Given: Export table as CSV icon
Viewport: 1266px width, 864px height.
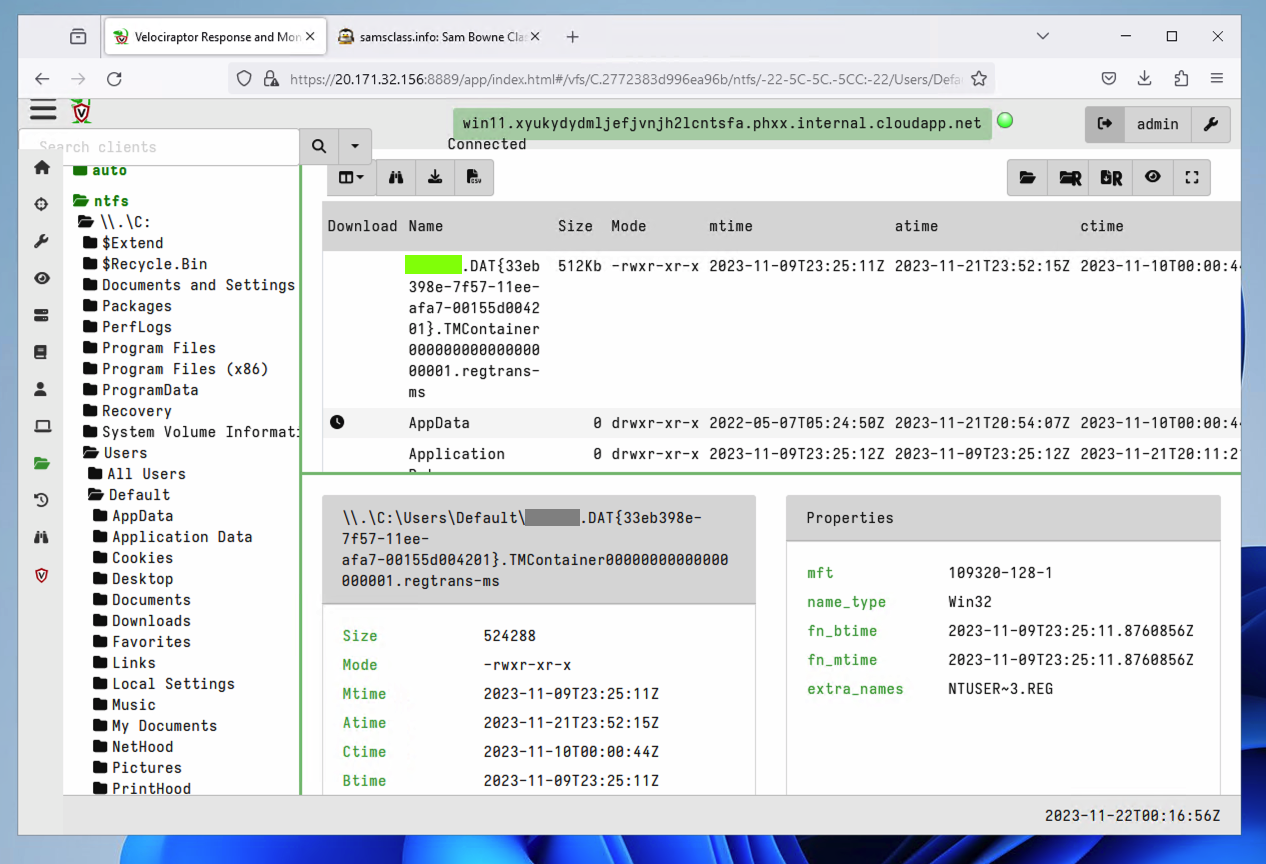Looking at the screenshot, I should [x=473, y=177].
